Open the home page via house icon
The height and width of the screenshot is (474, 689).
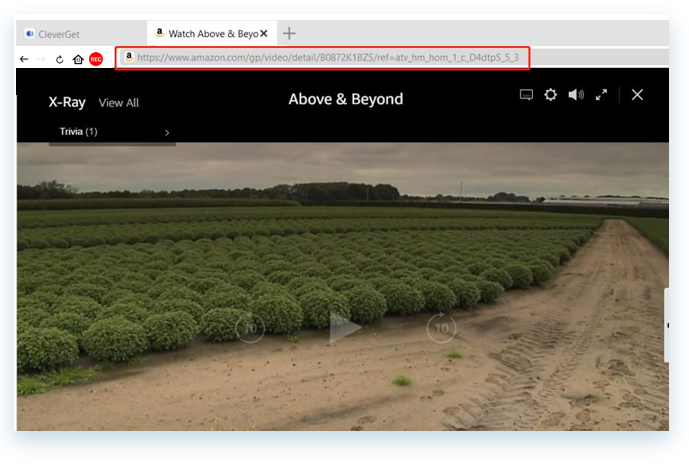(x=78, y=59)
